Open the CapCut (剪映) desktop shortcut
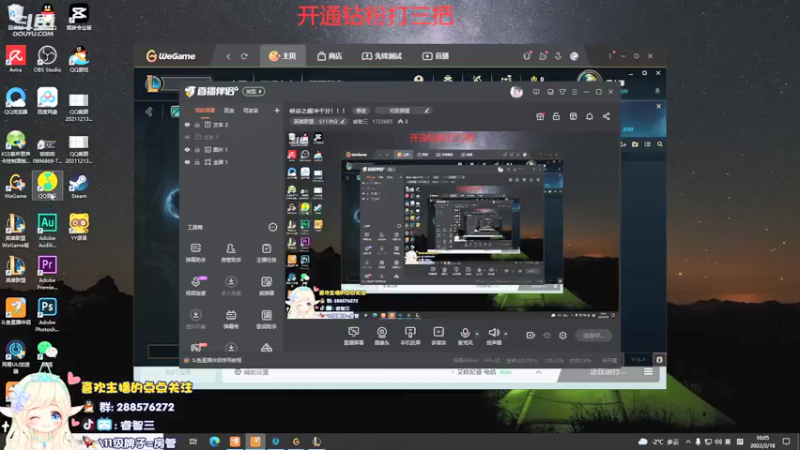800x450 pixels. 79,17
